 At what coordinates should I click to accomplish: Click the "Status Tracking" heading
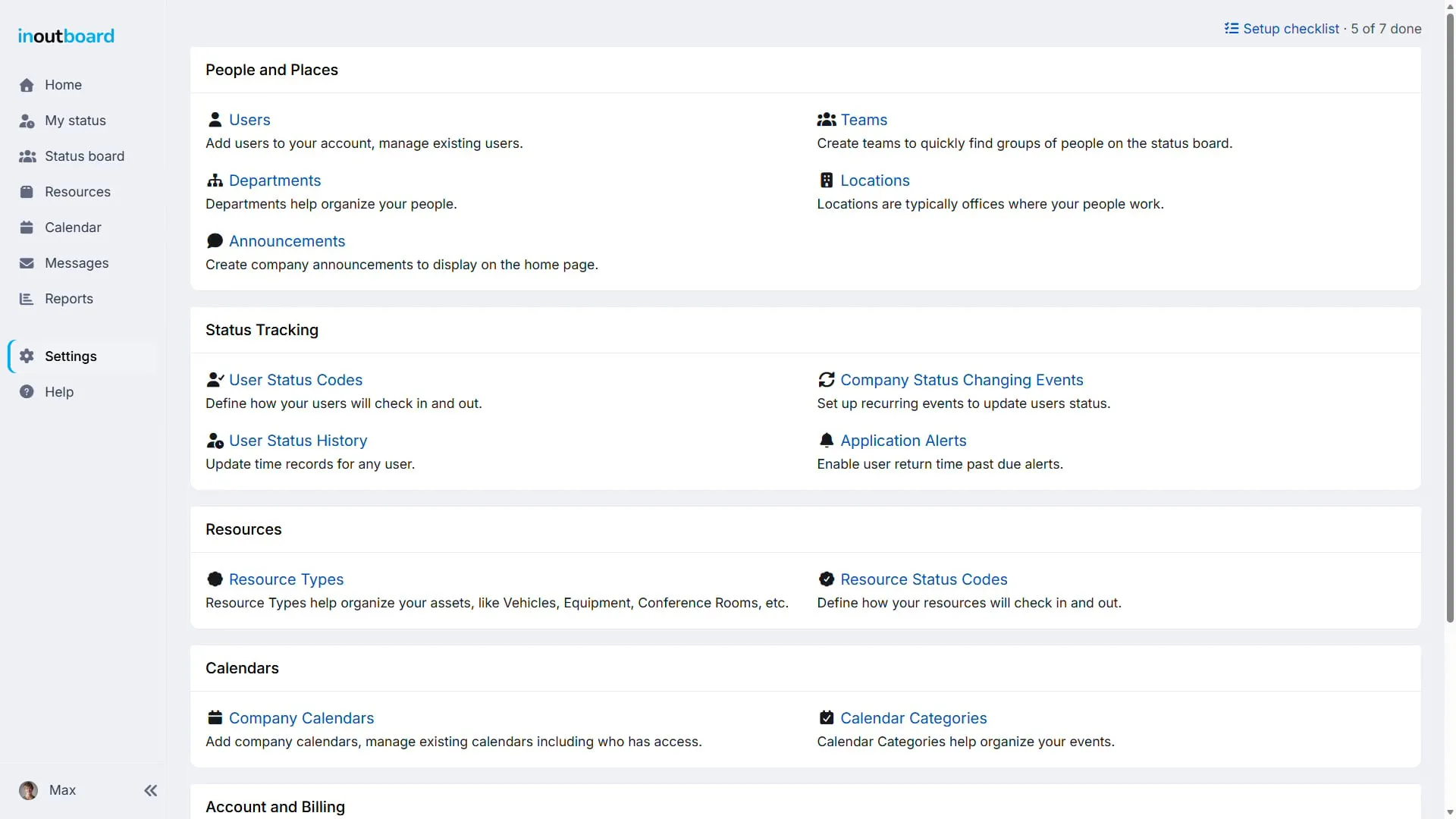(x=262, y=330)
